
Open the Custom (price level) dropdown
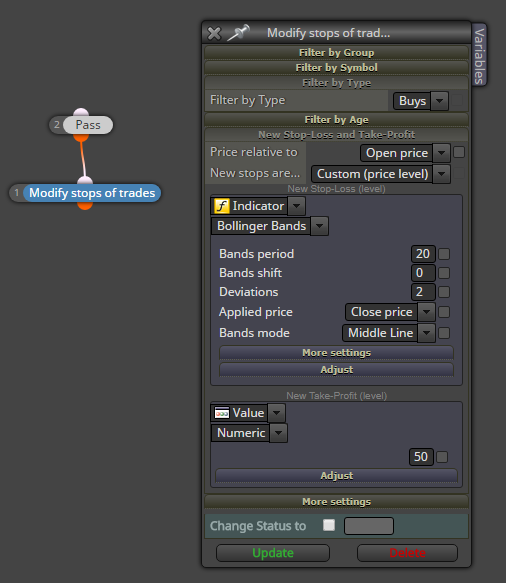tap(381, 174)
